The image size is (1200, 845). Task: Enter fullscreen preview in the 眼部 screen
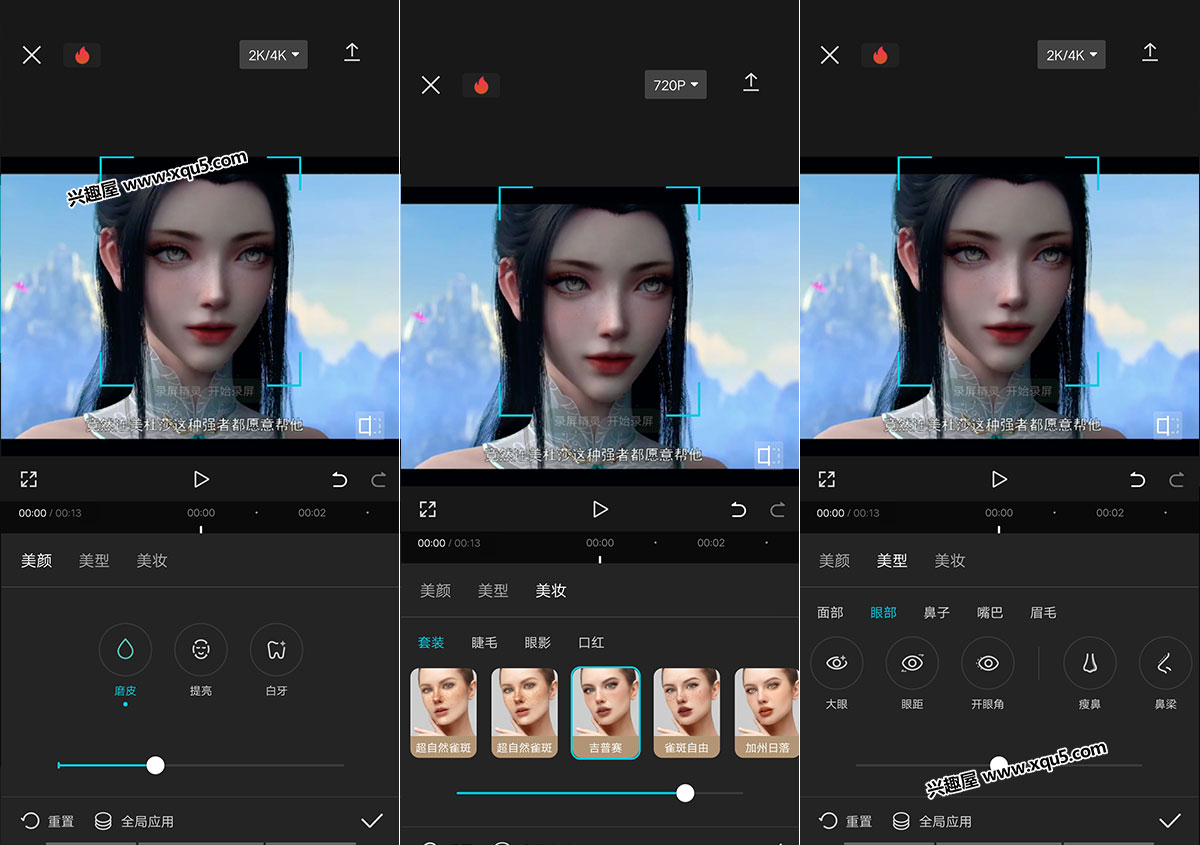click(827, 480)
